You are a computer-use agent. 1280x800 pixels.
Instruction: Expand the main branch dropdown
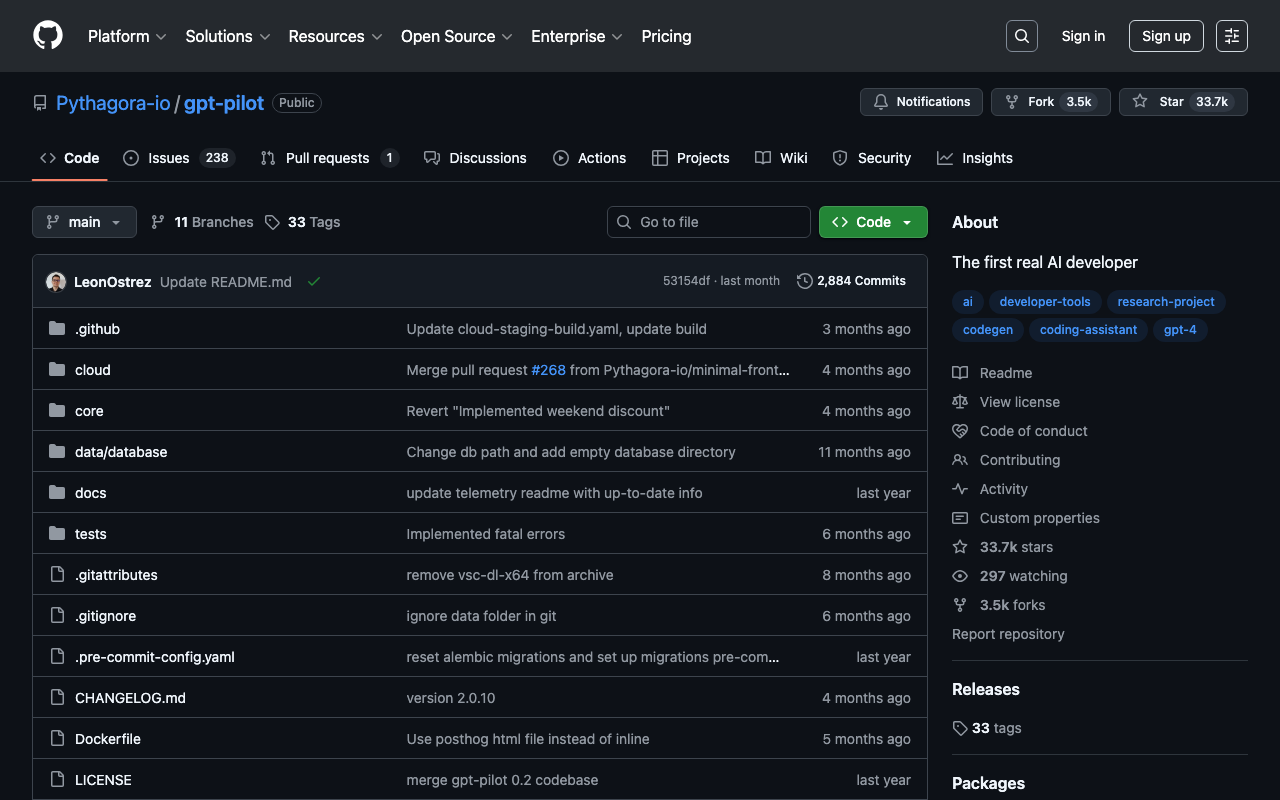[84, 222]
